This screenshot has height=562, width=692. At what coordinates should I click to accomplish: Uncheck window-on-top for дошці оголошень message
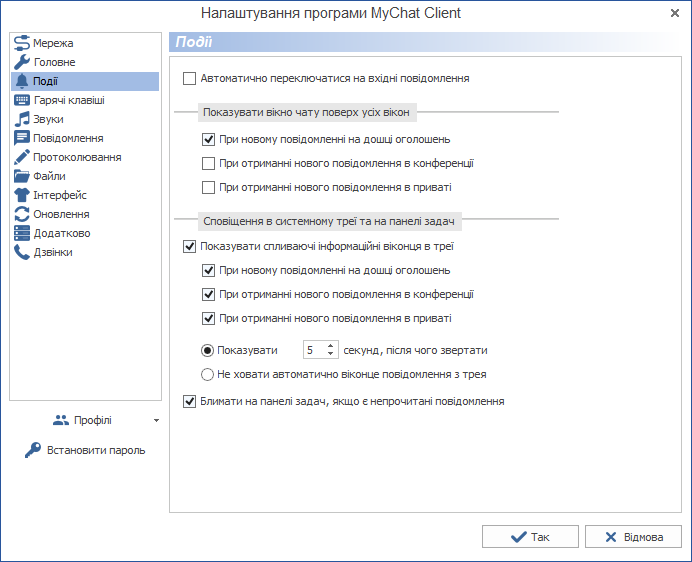pyautogui.click(x=208, y=140)
